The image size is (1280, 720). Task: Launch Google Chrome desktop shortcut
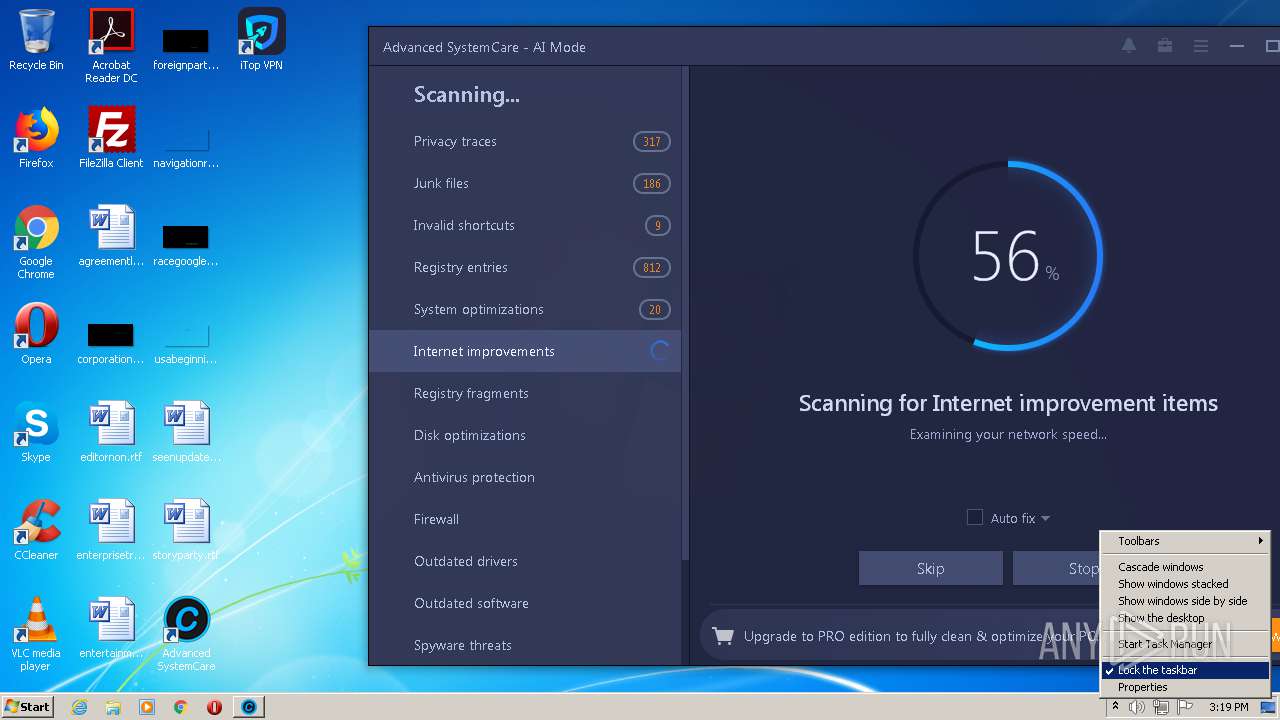coord(36,242)
